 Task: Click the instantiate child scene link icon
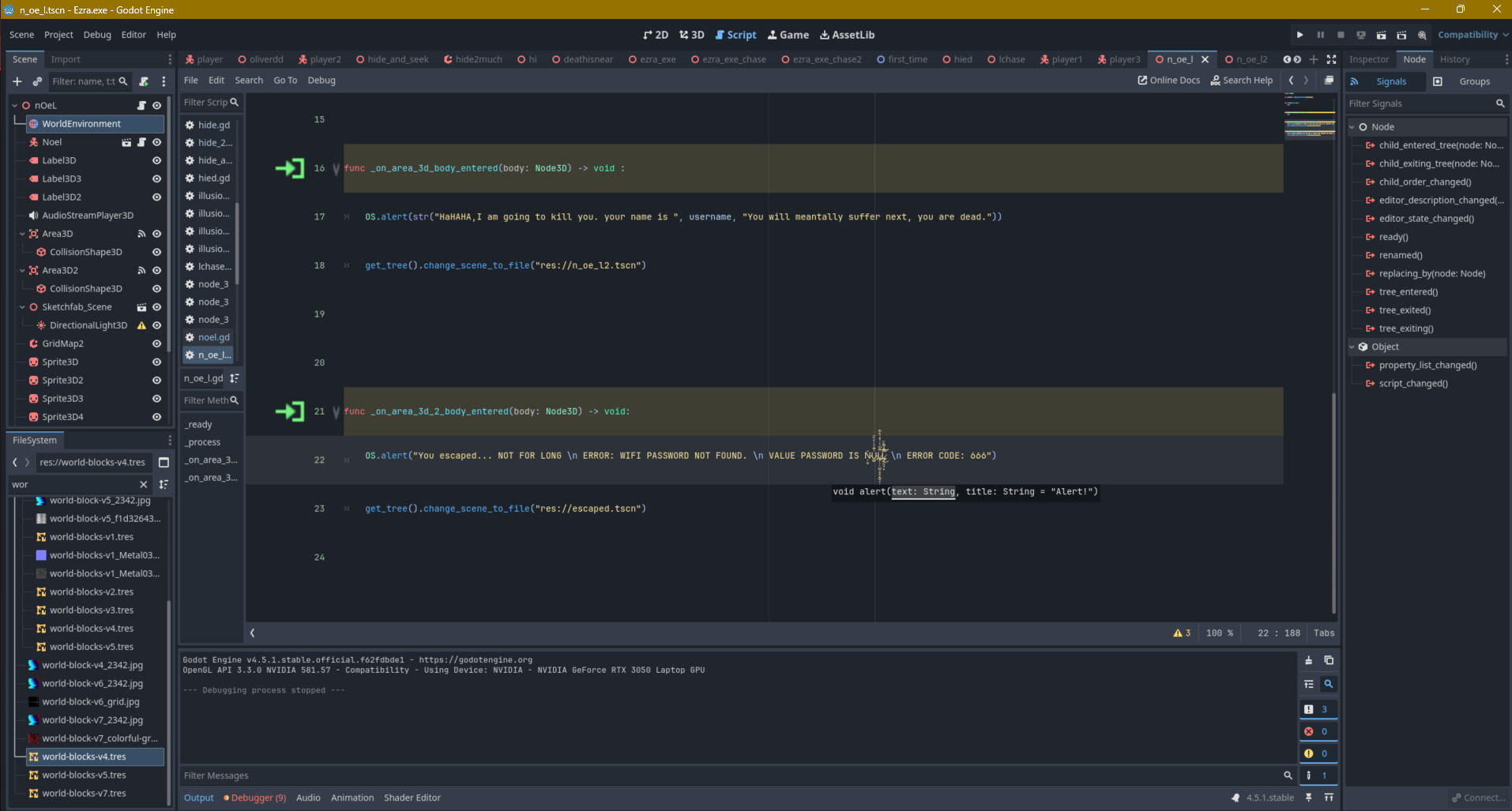coord(37,81)
